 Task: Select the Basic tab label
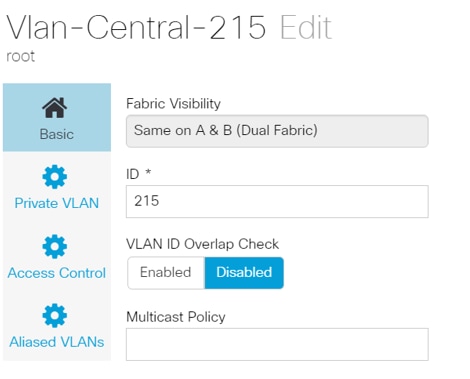pyautogui.click(x=57, y=134)
